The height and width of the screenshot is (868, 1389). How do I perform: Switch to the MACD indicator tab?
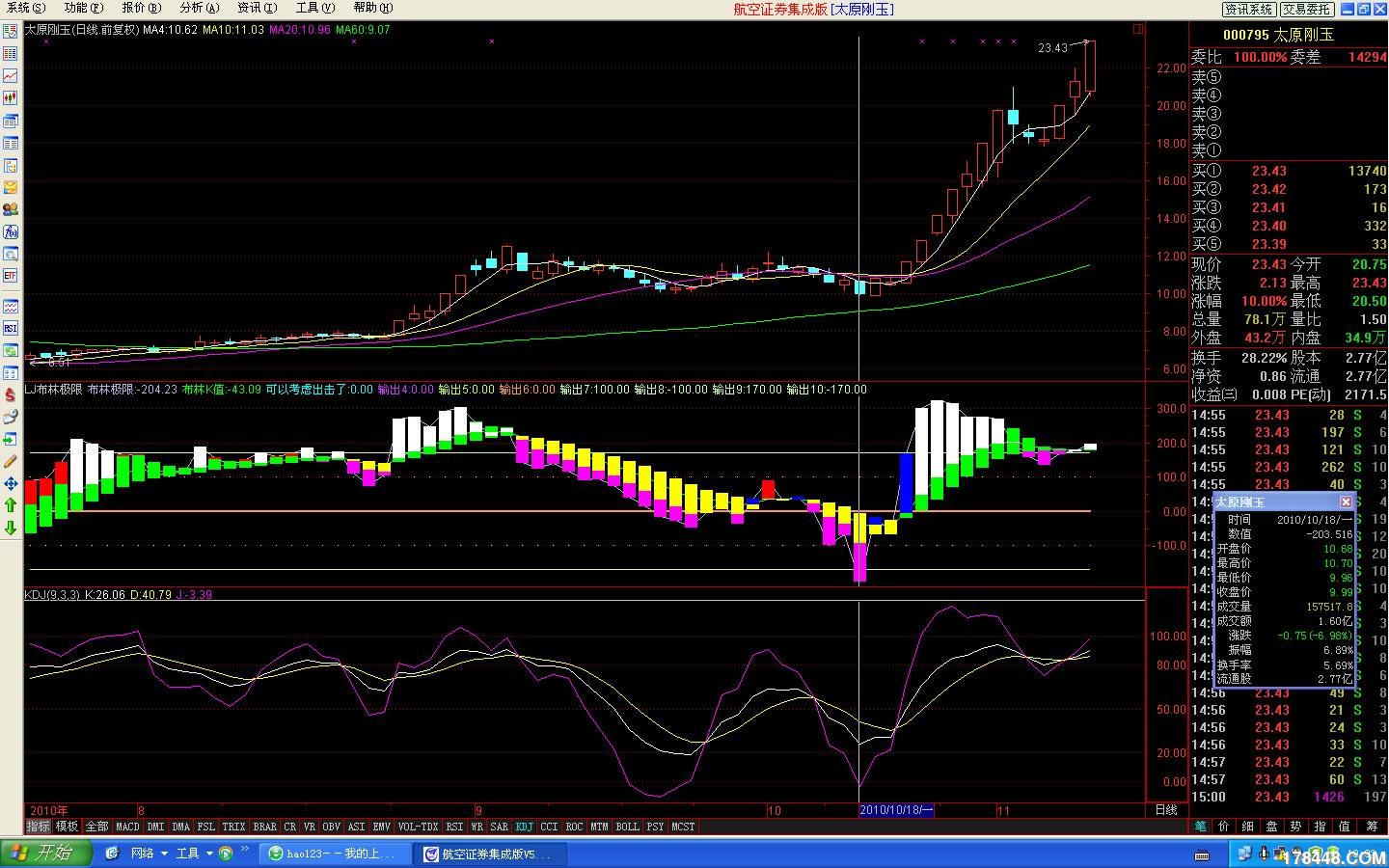pos(127,827)
